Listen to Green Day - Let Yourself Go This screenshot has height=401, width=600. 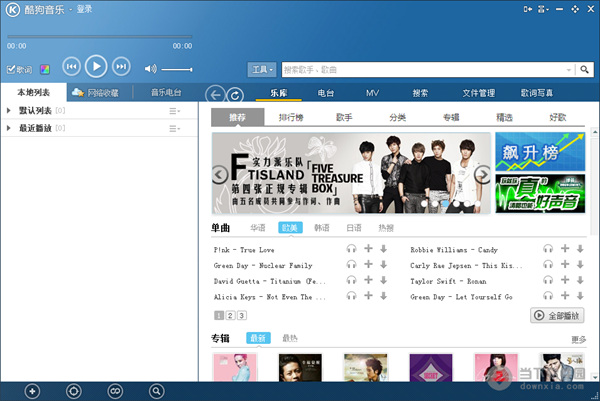[x=548, y=296]
